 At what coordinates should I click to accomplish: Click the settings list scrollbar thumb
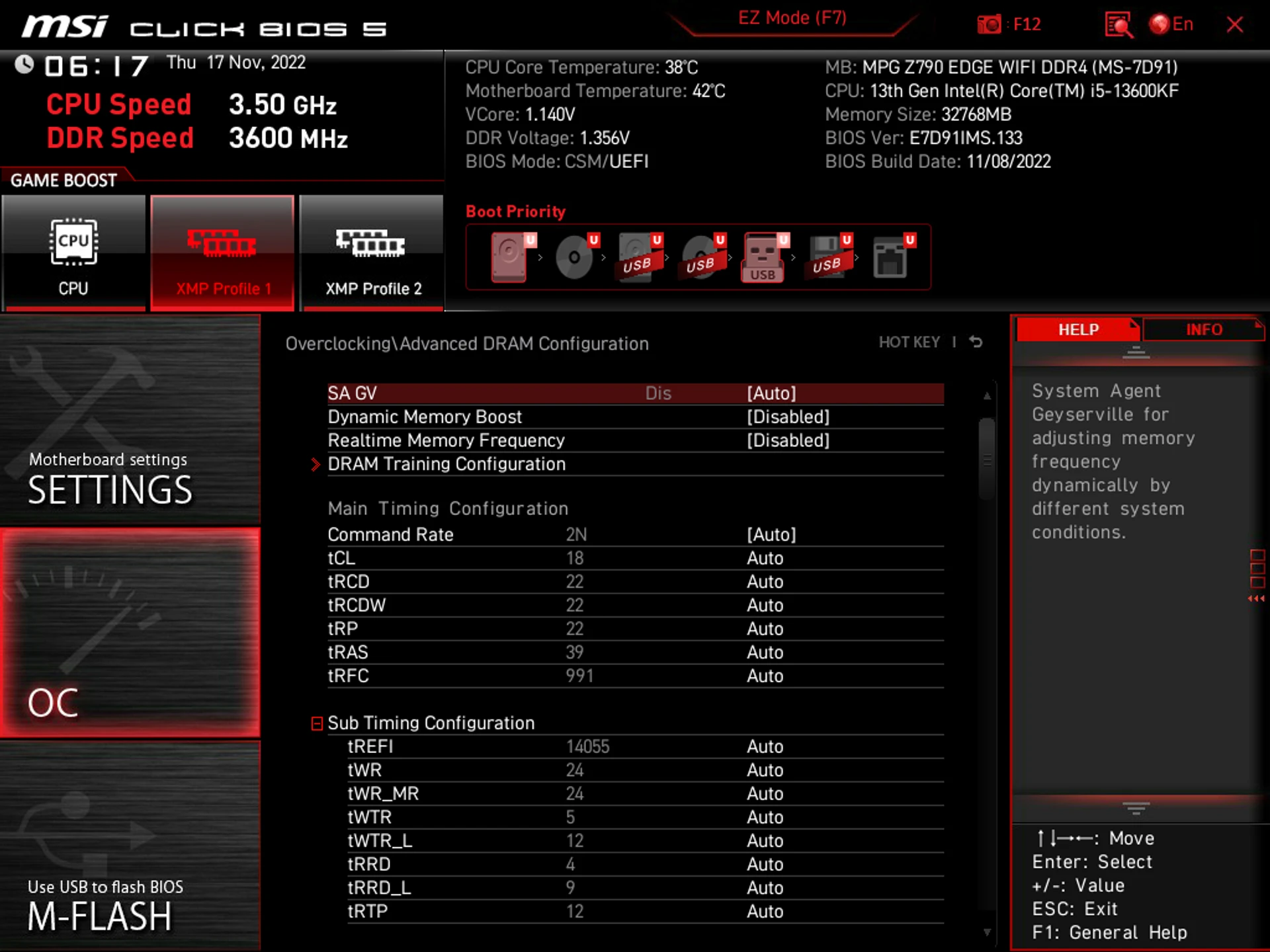(987, 459)
